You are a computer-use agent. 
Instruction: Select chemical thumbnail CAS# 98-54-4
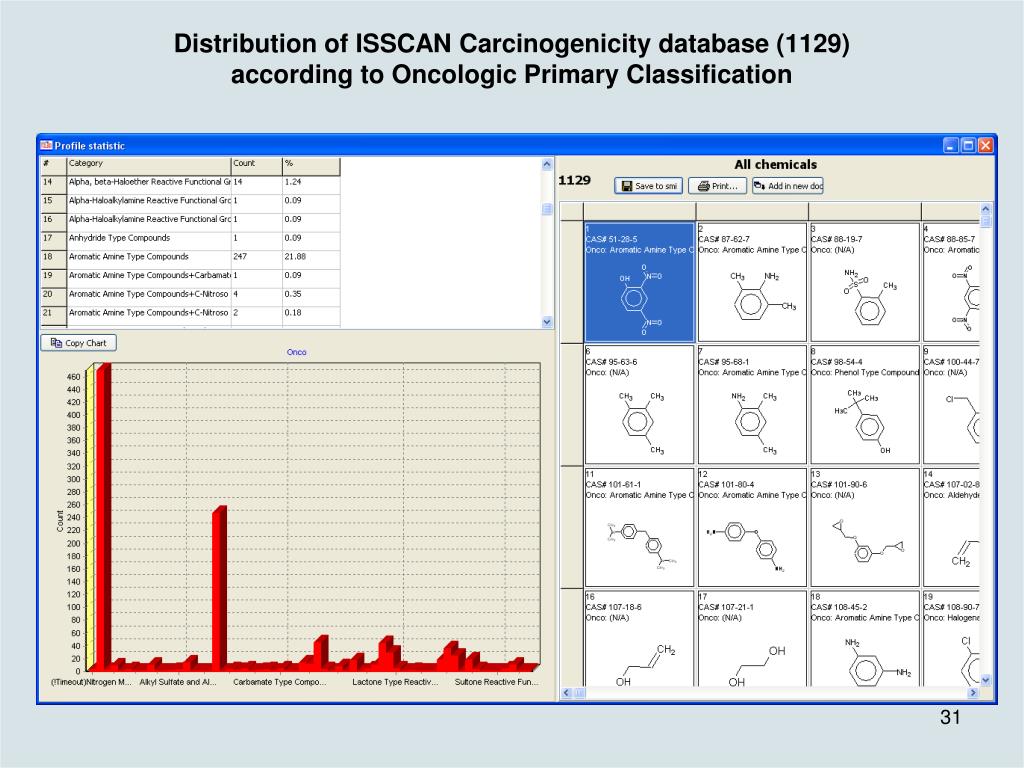[865, 405]
